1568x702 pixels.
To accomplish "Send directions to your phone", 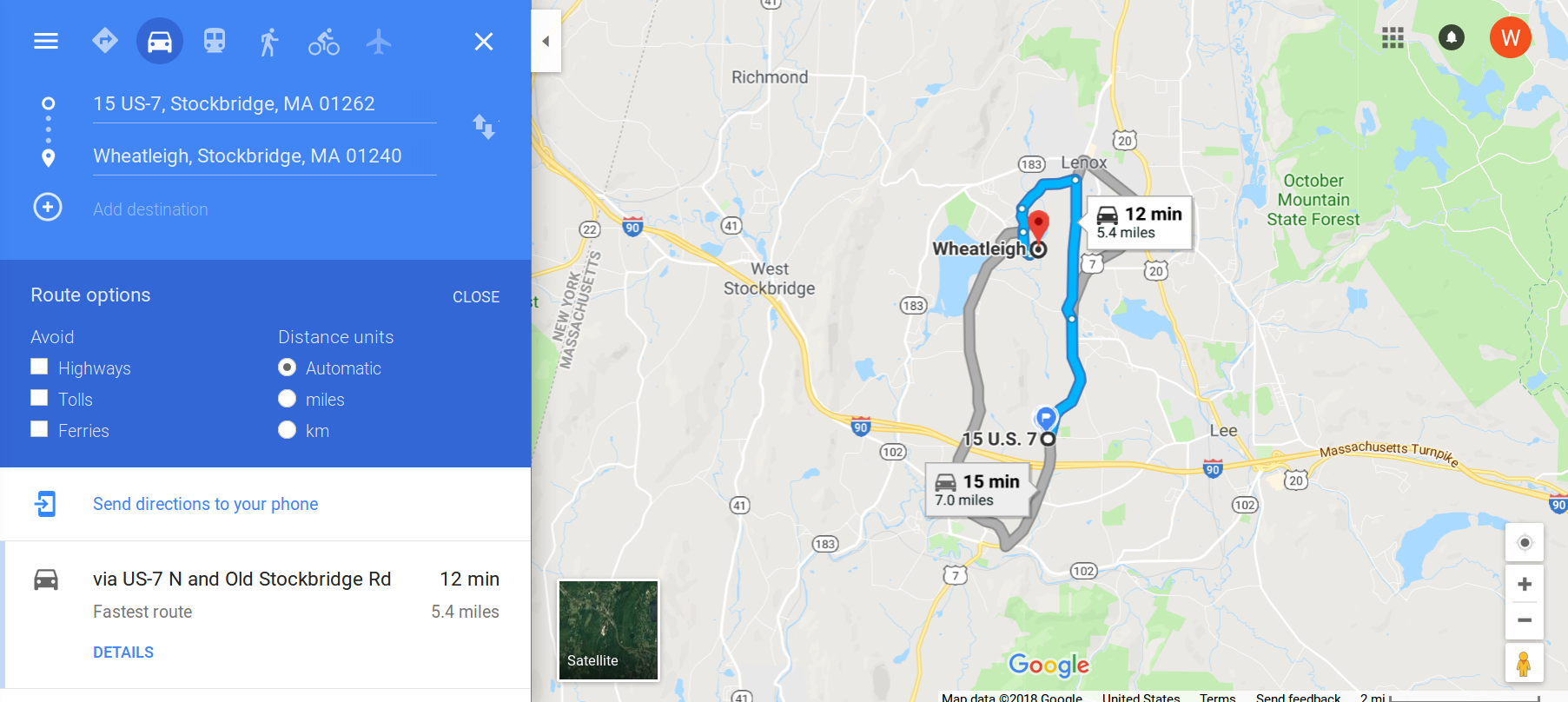I will click(206, 504).
